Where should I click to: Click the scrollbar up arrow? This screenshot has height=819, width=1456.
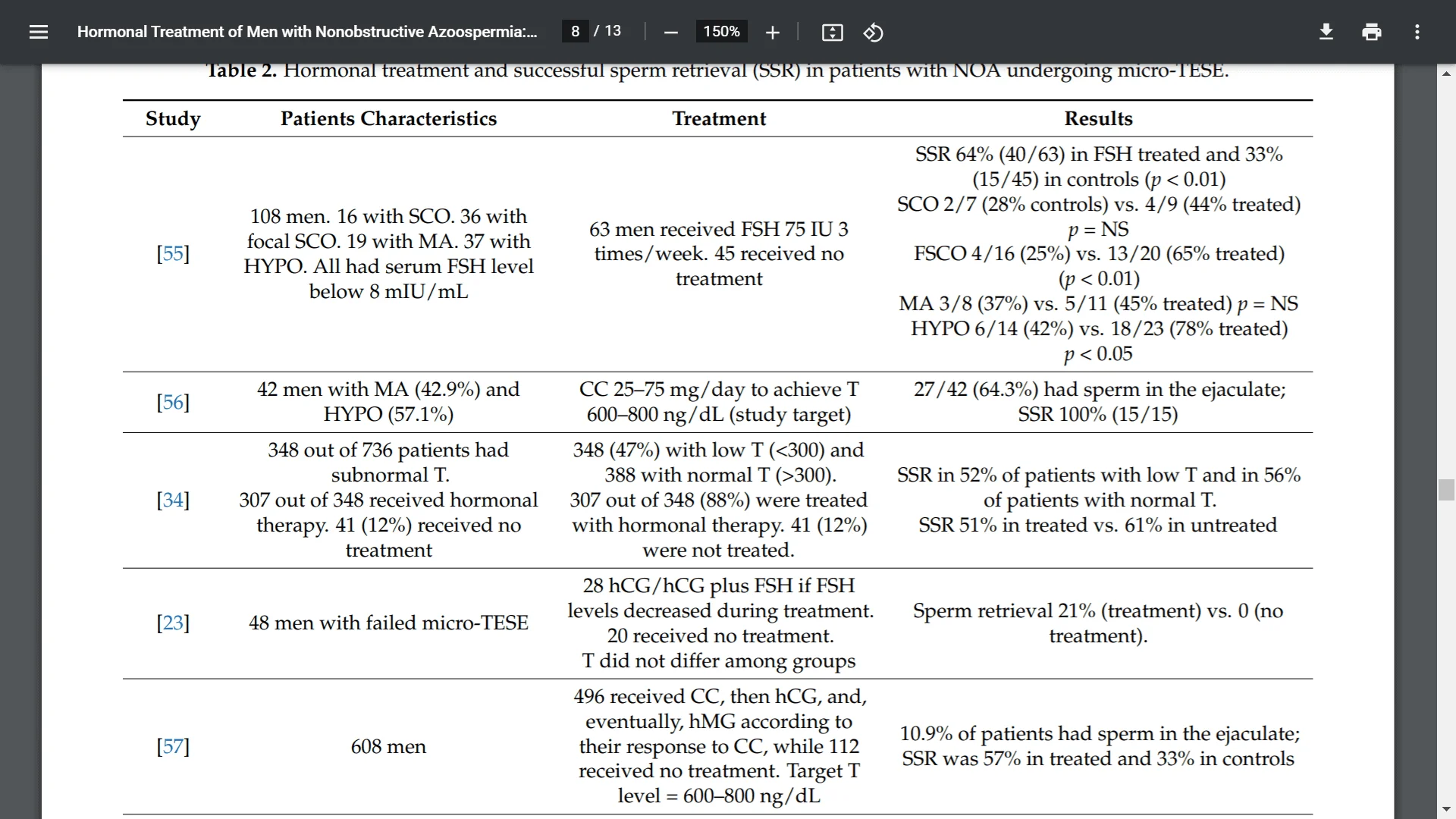(x=1446, y=74)
